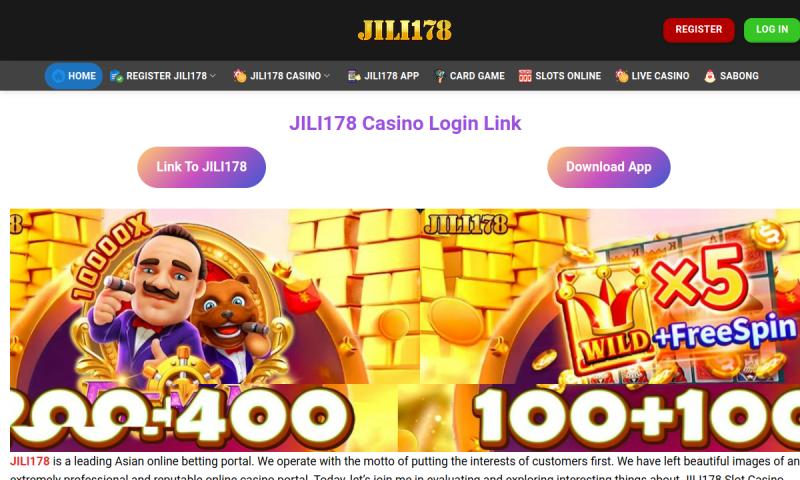This screenshot has height=480, width=800.
Task: Open the Live Casino menu item
Action: [x=652, y=76]
